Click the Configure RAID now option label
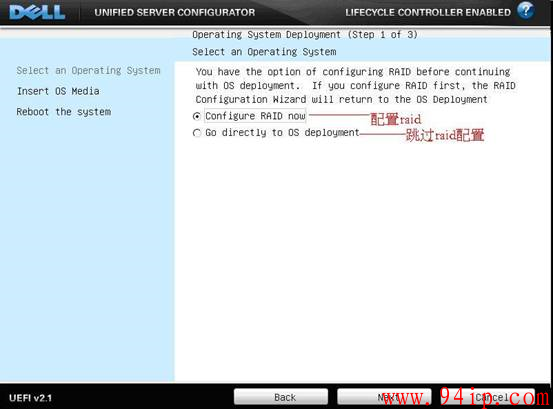Viewport: 553px width, 409px height. [x=255, y=116]
